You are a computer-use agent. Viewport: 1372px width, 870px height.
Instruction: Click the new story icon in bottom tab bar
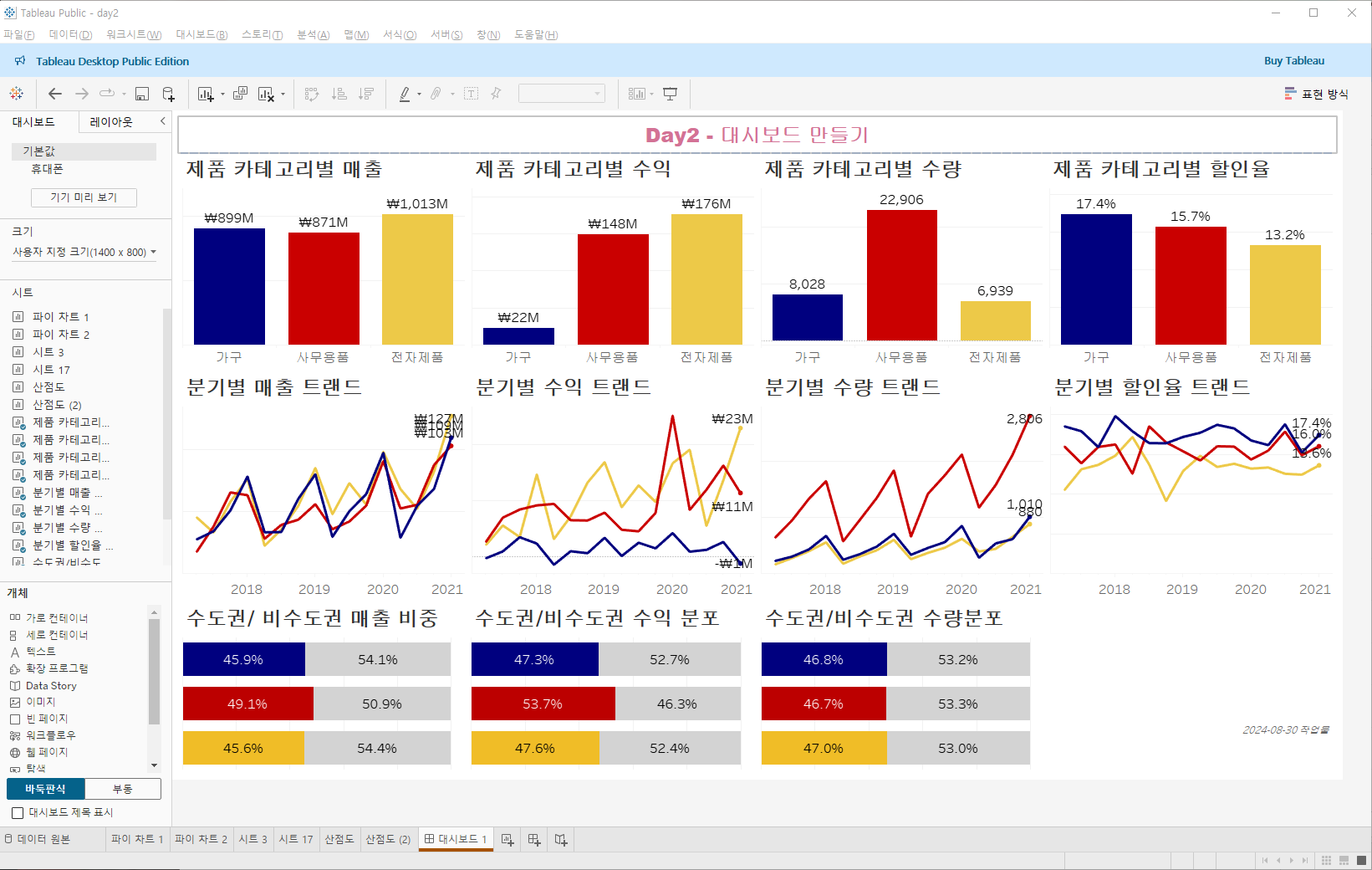pos(561,839)
